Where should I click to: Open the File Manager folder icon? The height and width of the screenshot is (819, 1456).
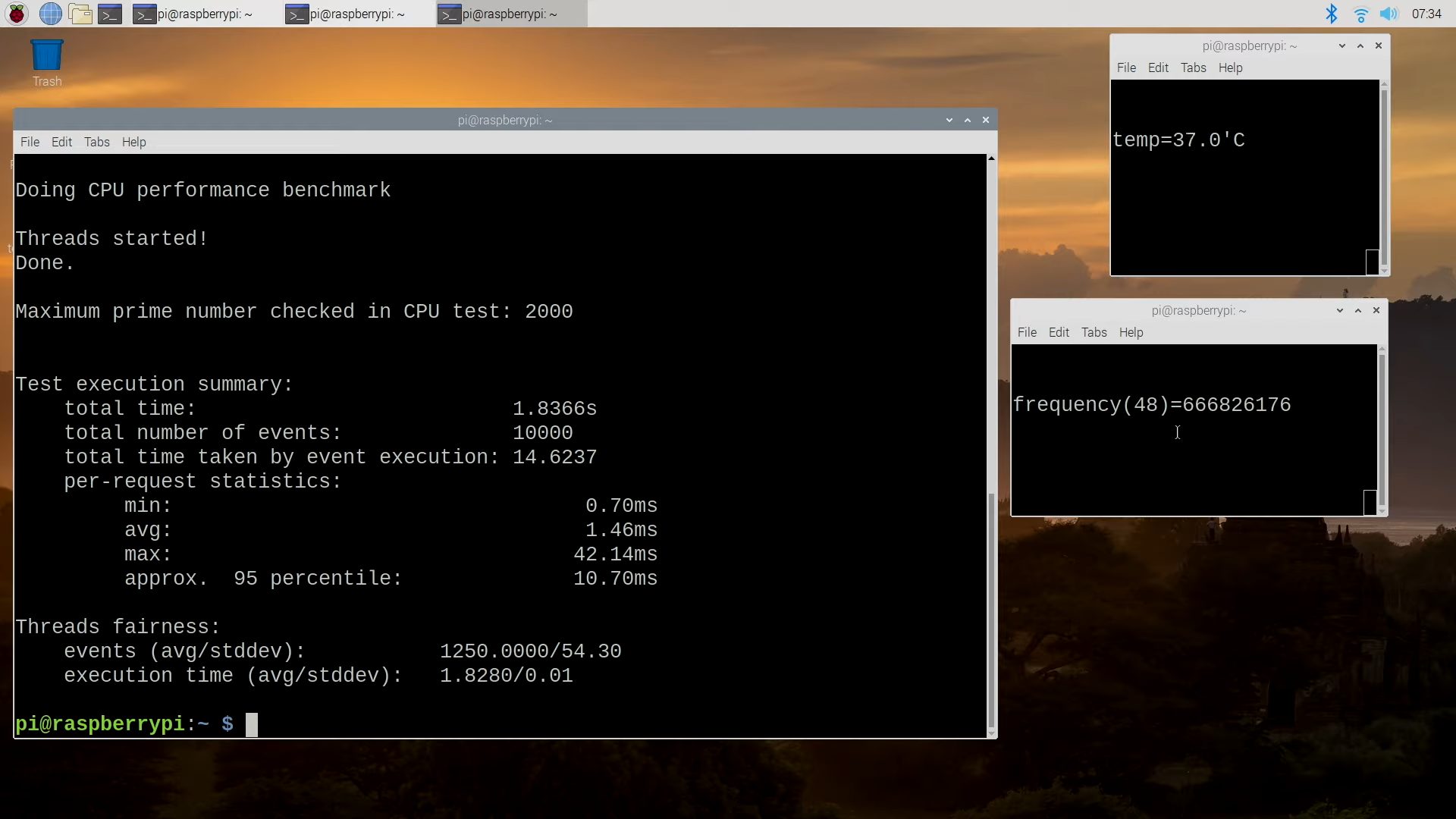point(80,14)
